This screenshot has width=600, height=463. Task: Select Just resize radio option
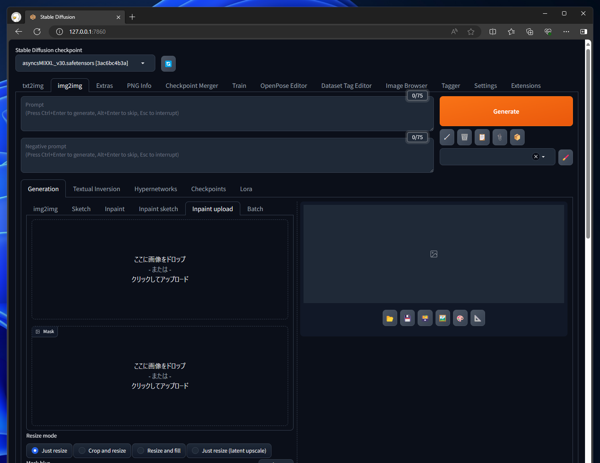tap(50, 451)
